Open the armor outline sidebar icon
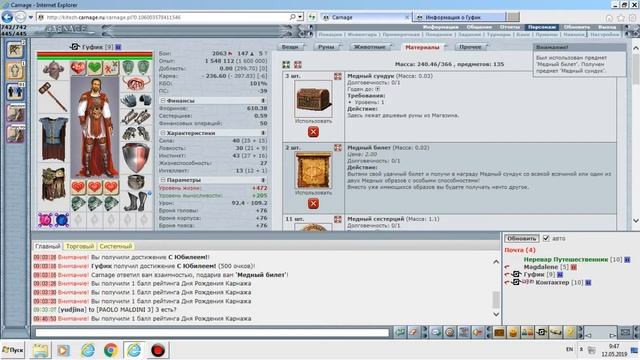Viewport: 640px width, 360px height. pos(16,71)
